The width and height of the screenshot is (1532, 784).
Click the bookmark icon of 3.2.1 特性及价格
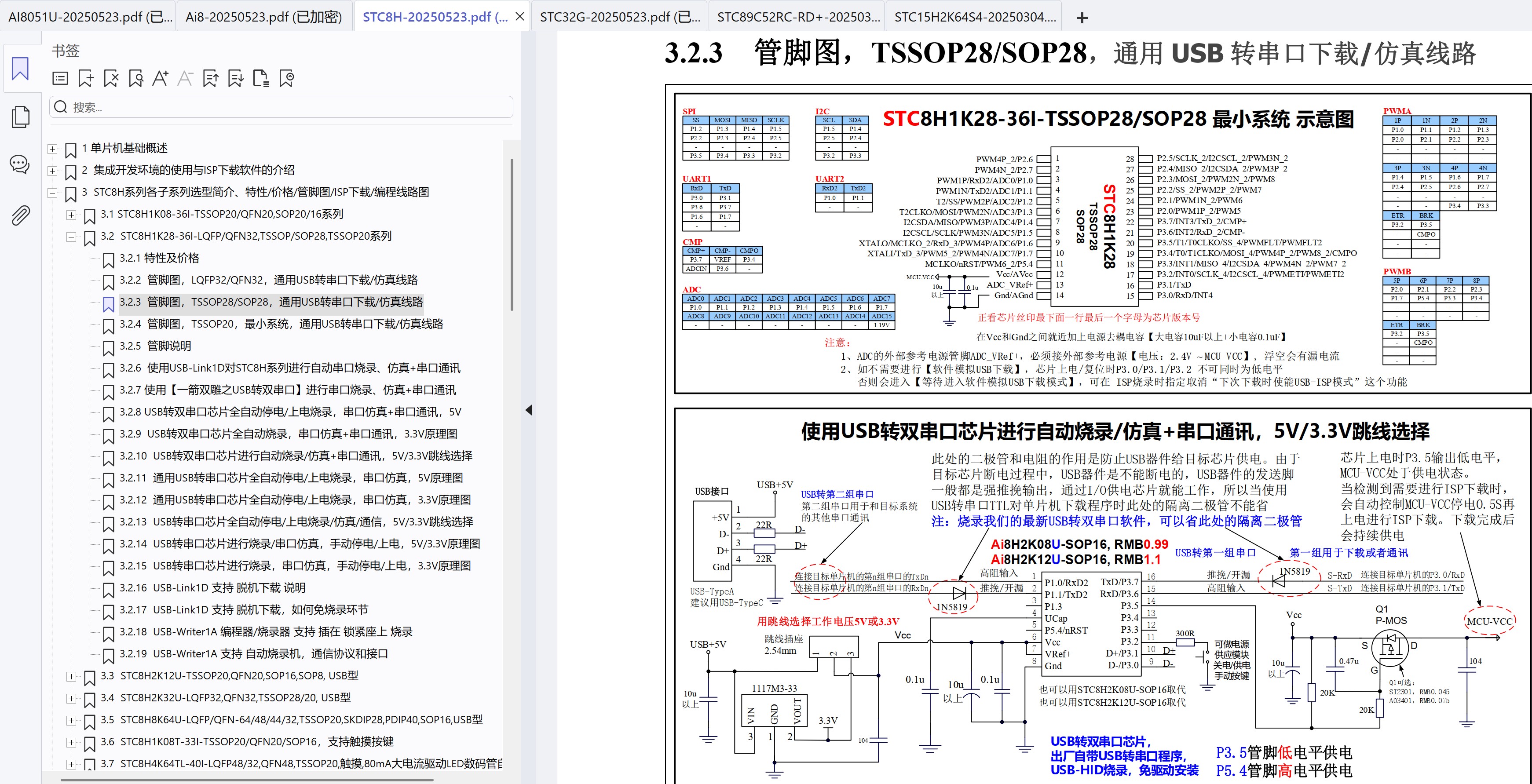click(108, 260)
